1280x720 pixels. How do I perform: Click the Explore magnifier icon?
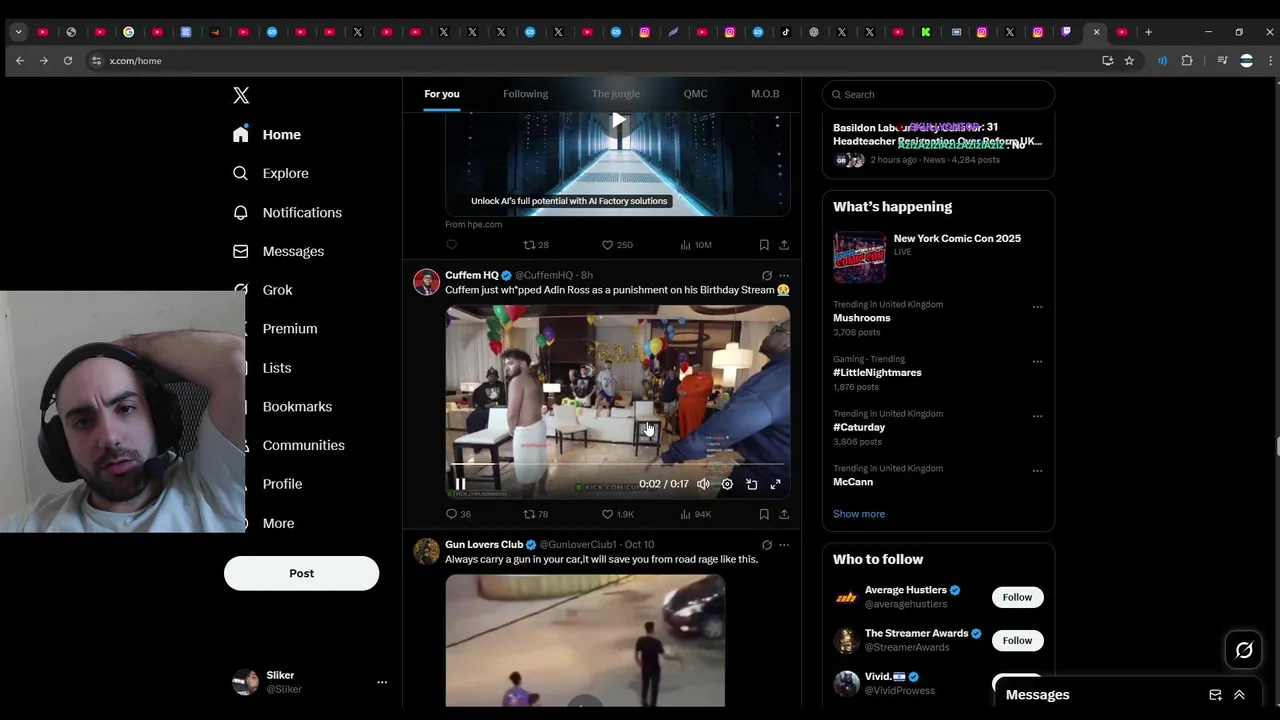coord(240,173)
